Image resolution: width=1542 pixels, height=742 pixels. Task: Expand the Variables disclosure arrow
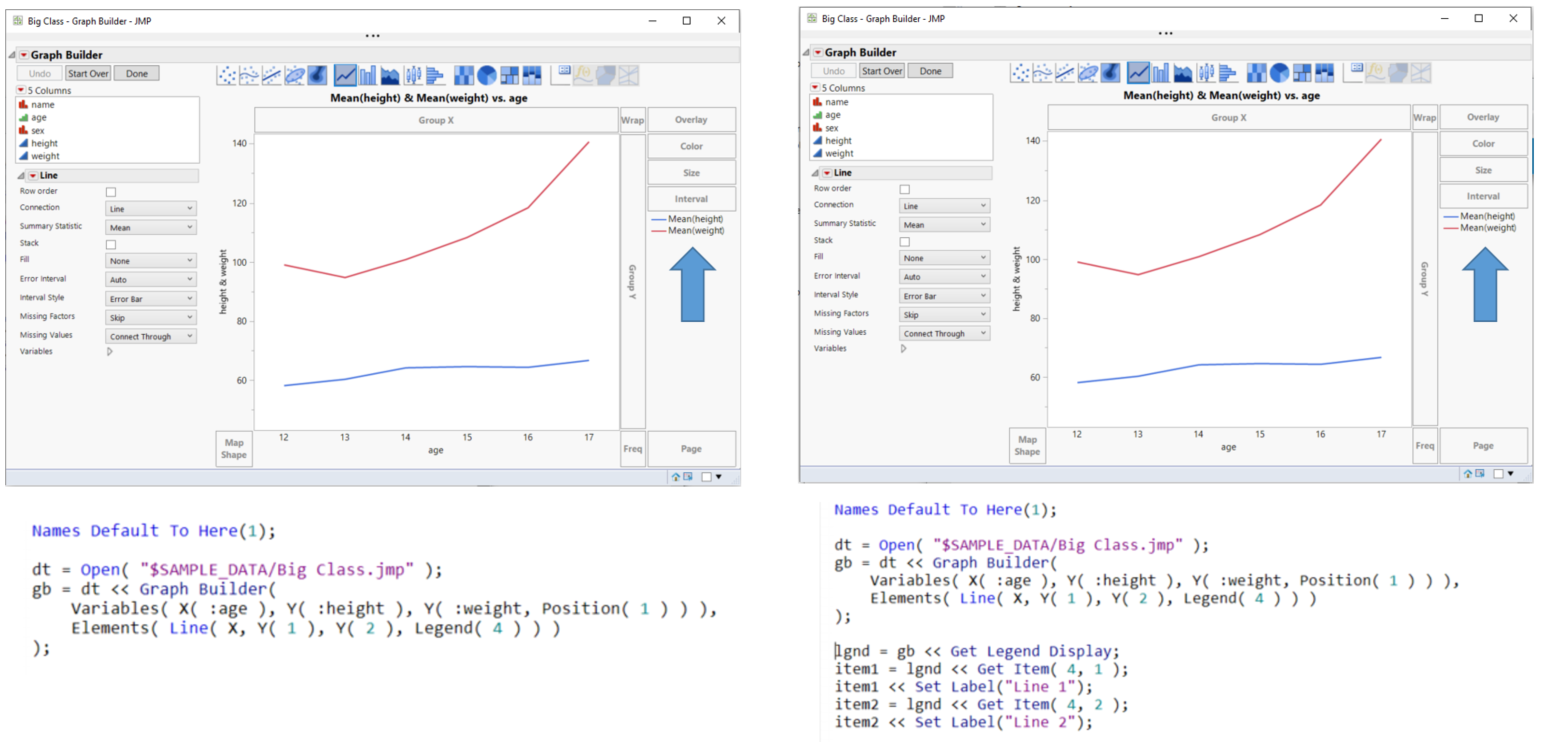pos(110,351)
